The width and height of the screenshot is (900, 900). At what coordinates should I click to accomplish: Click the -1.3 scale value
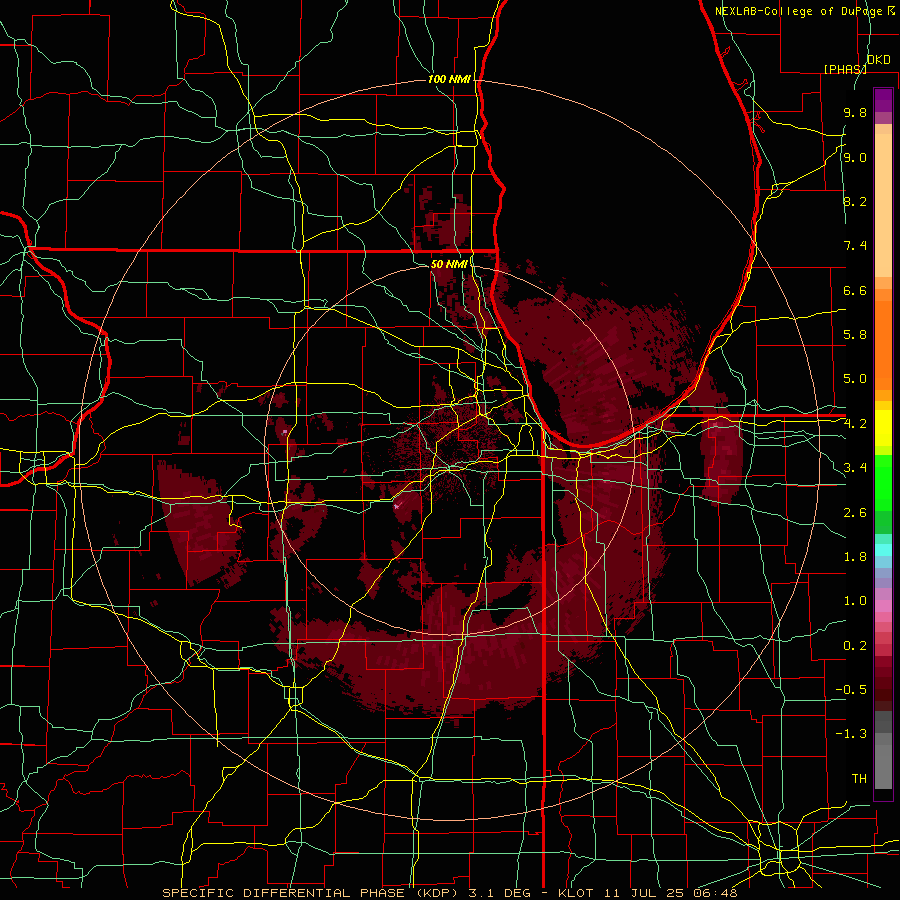(851, 734)
